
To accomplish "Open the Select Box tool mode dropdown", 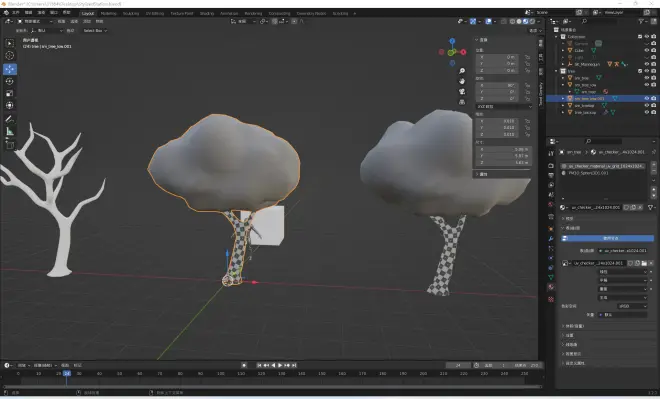I will [94, 30].
